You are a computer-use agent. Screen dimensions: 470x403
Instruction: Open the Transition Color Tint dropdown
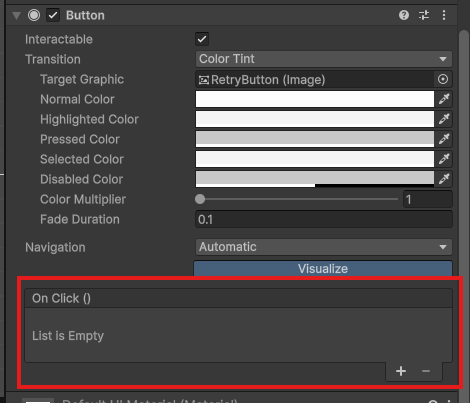(x=324, y=59)
